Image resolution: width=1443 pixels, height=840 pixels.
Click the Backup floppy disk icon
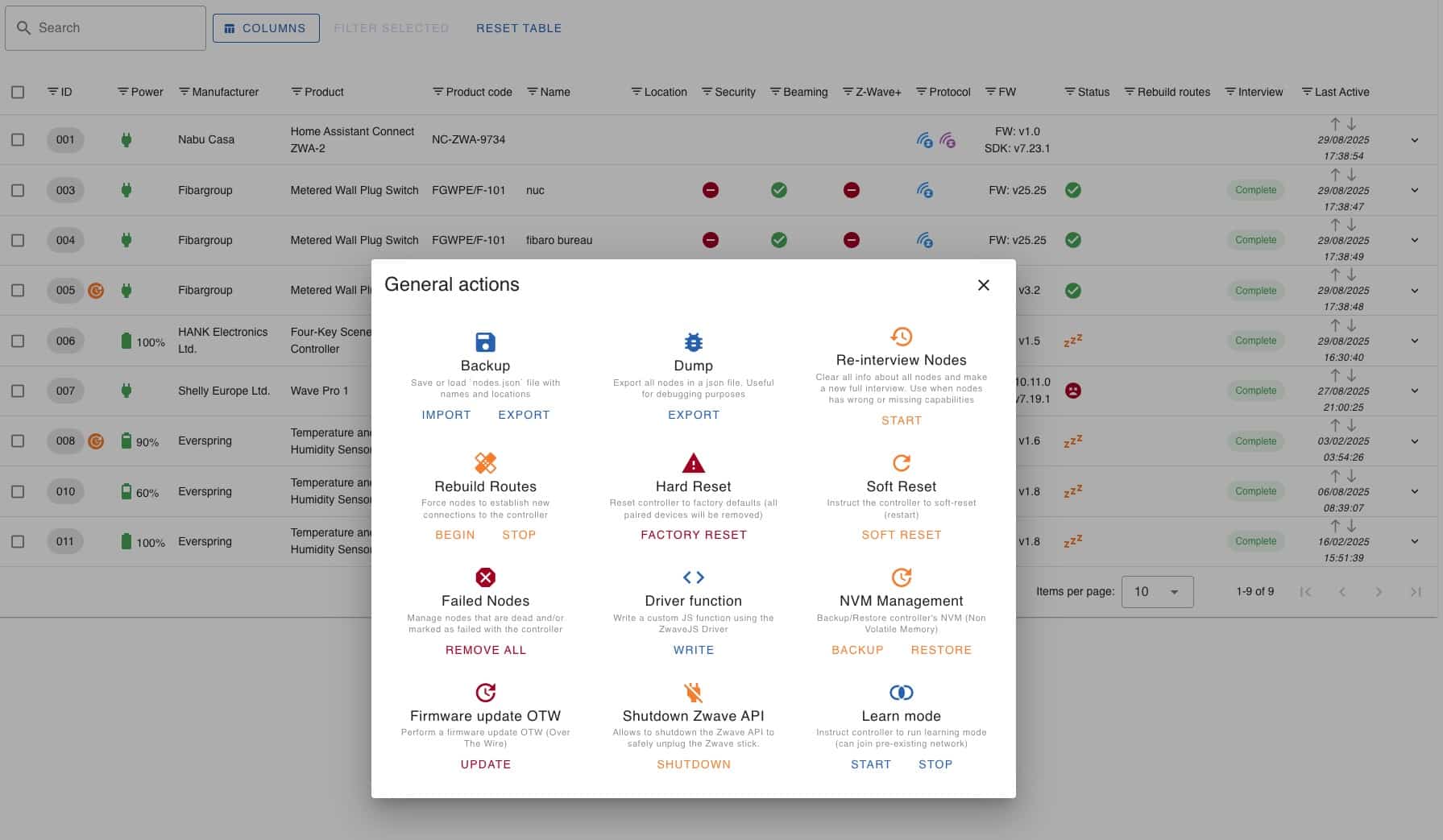click(485, 342)
